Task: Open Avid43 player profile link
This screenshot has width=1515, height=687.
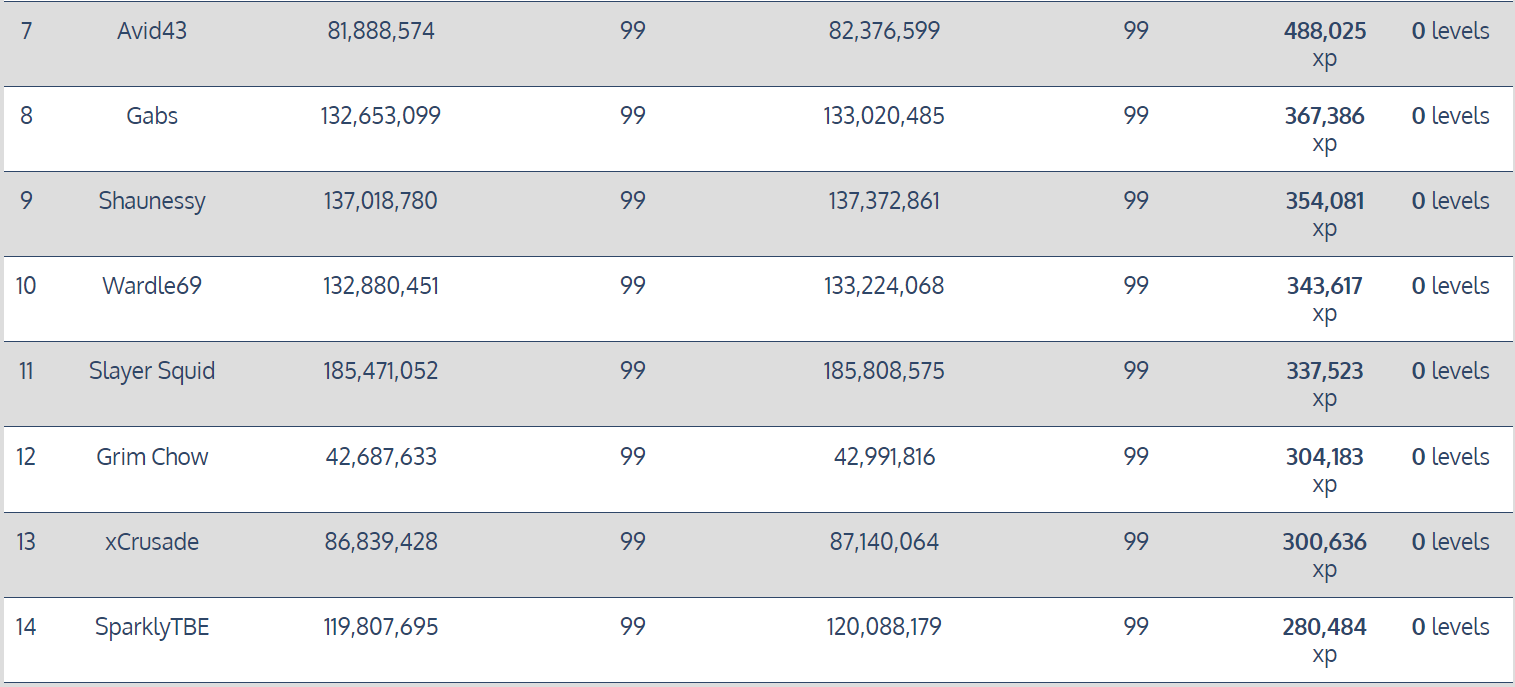Action: point(152,31)
